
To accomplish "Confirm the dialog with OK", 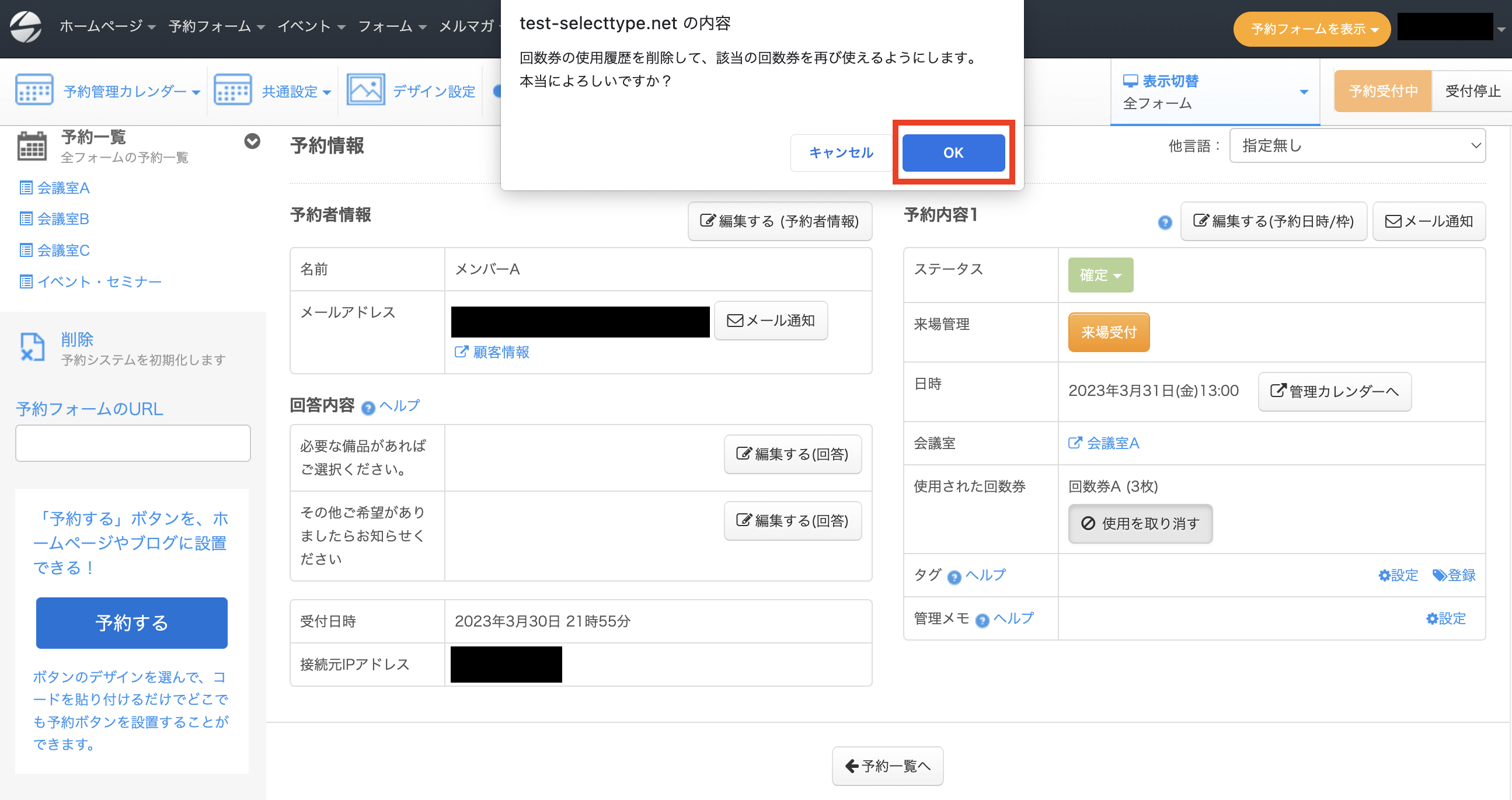I will (x=953, y=152).
